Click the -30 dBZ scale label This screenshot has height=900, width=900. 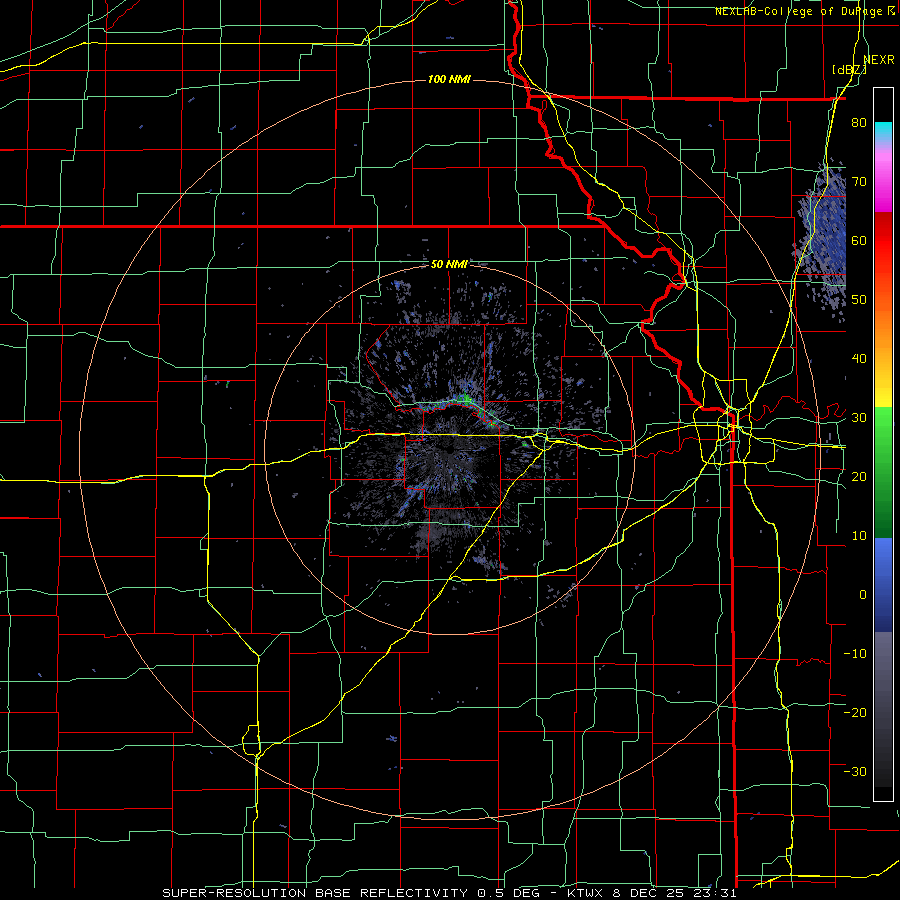click(855, 771)
